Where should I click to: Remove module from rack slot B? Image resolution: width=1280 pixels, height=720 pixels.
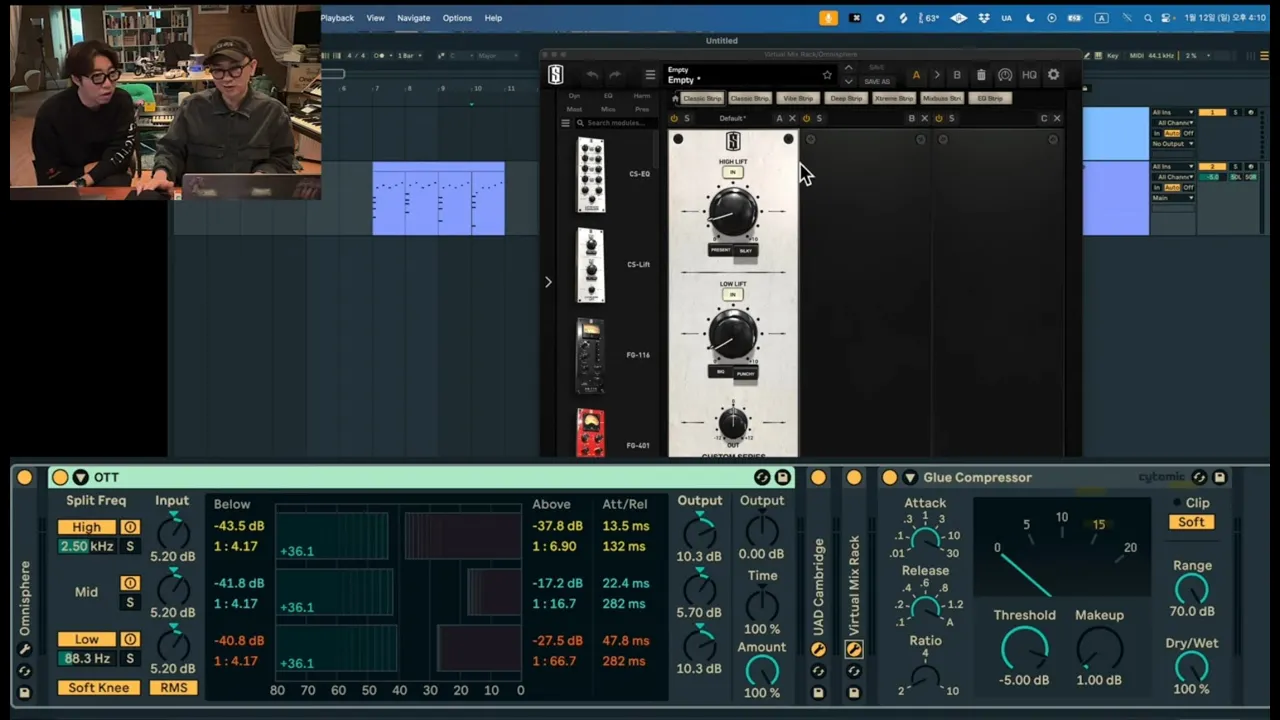pyautogui.click(x=924, y=119)
